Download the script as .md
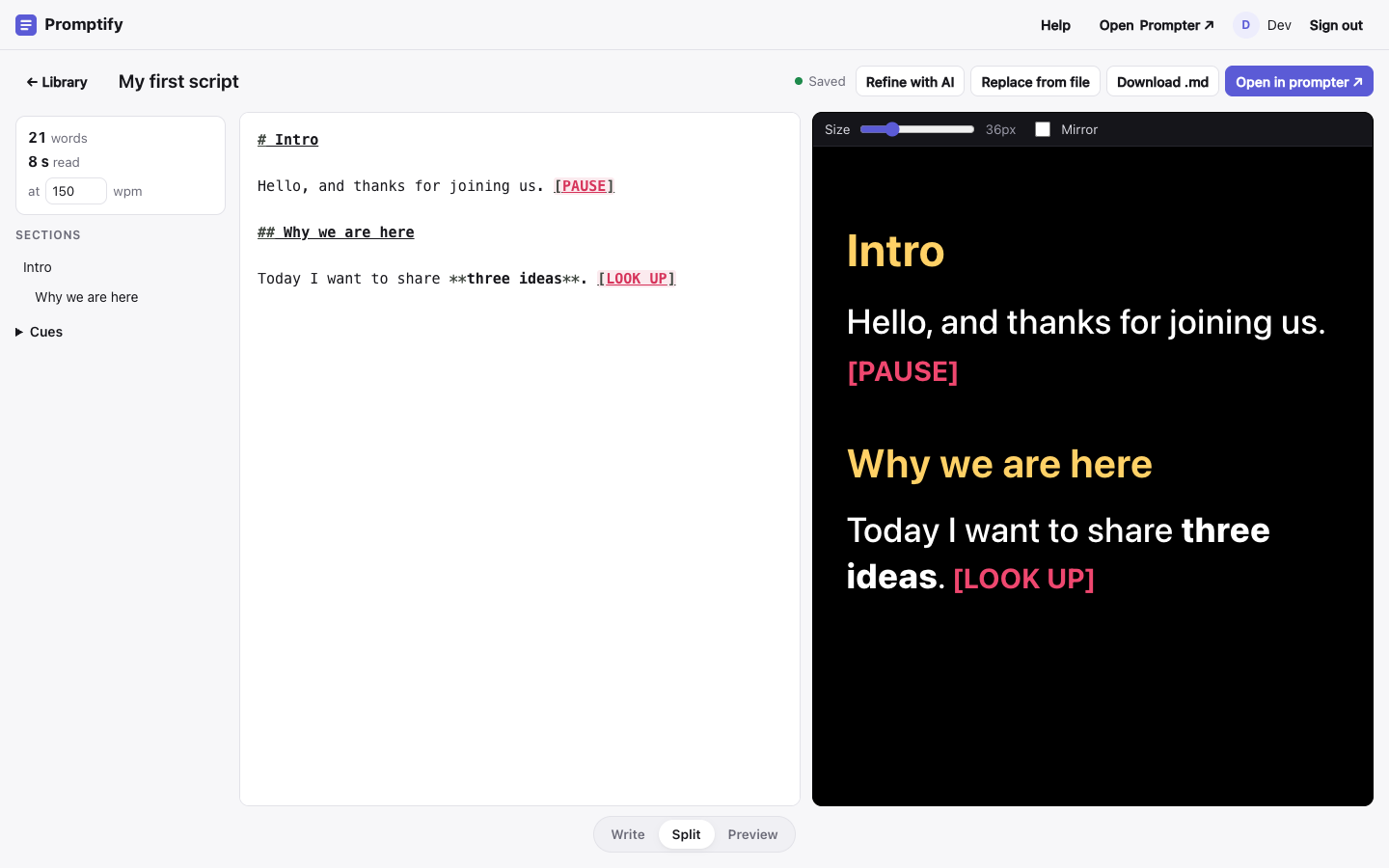1389x868 pixels. click(1162, 82)
